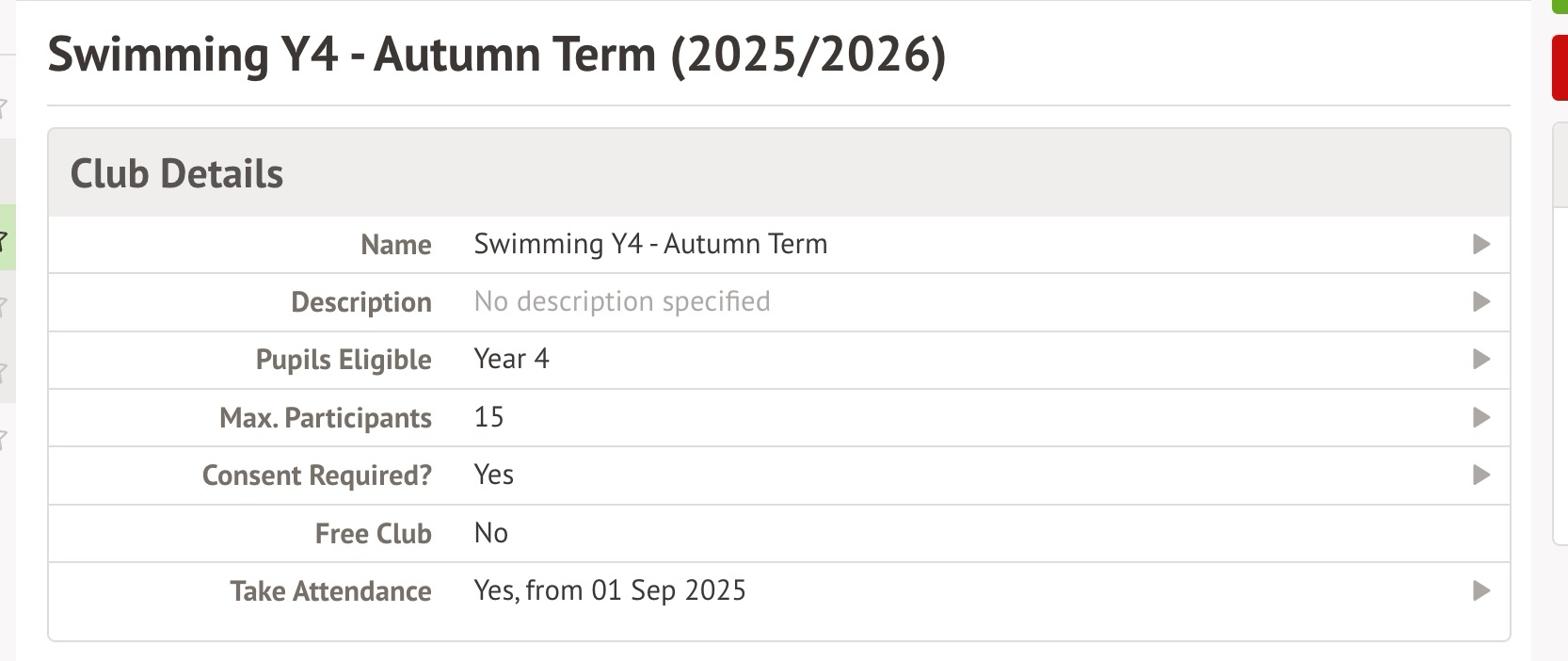This screenshot has height=661, width=1568.
Task: Select the Free Club 'No' value
Action: pyautogui.click(x=490, y=534)
